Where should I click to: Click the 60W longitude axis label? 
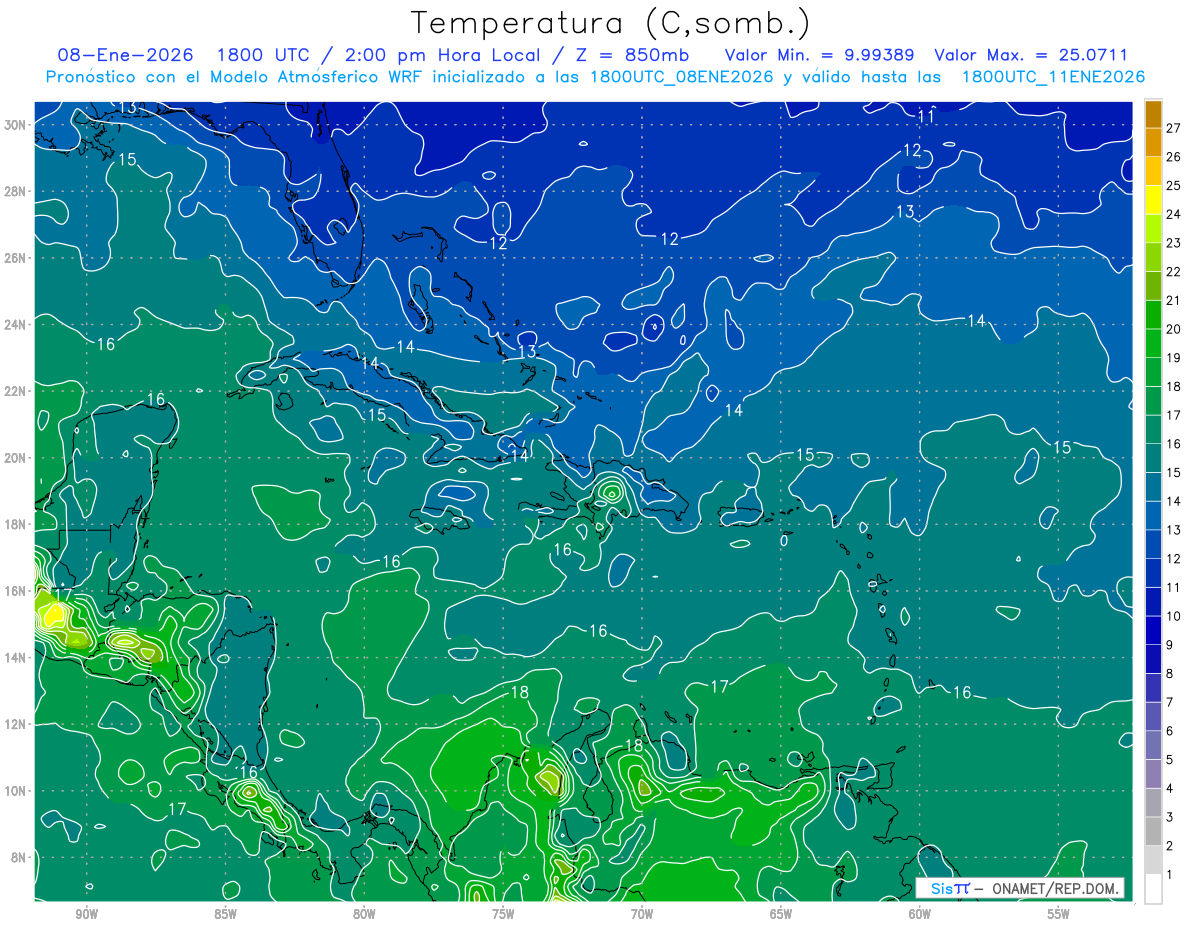click(x=920, y=914)
